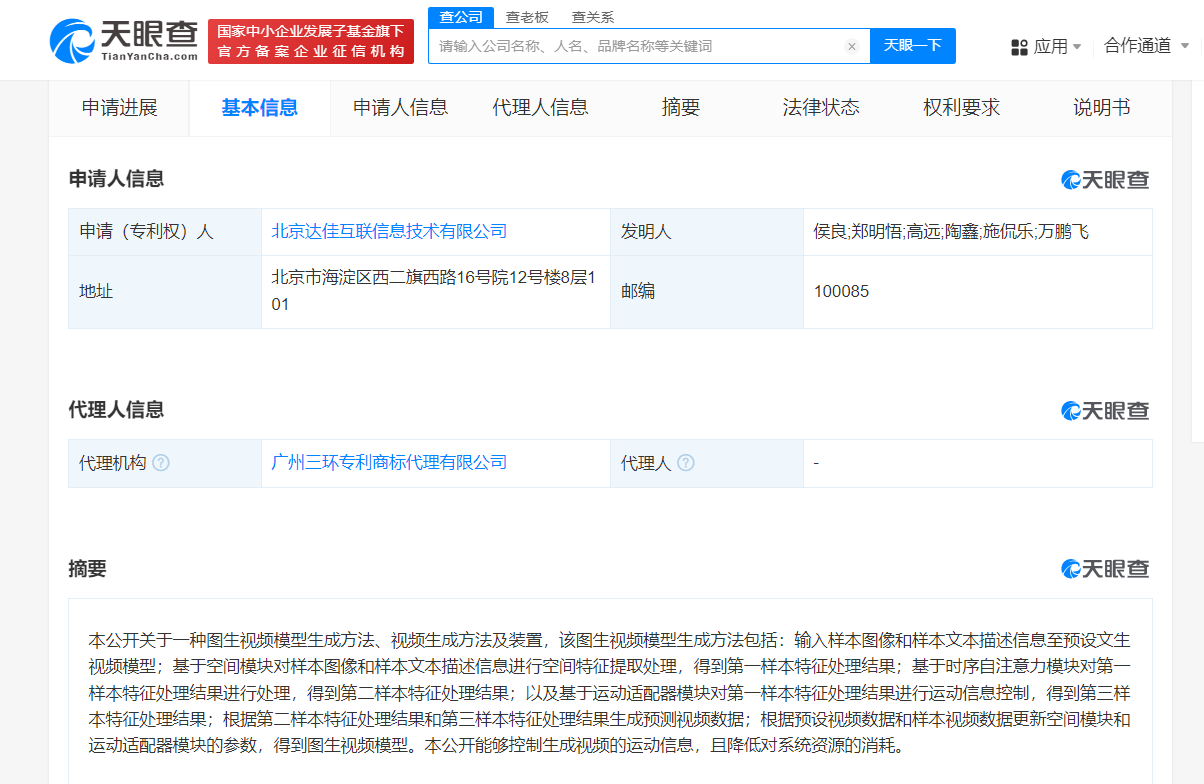The width and height of the screenshot is (1204, 784).
Task: Expand the 应用 dropdown arrow
Action: click(1077, 47)
